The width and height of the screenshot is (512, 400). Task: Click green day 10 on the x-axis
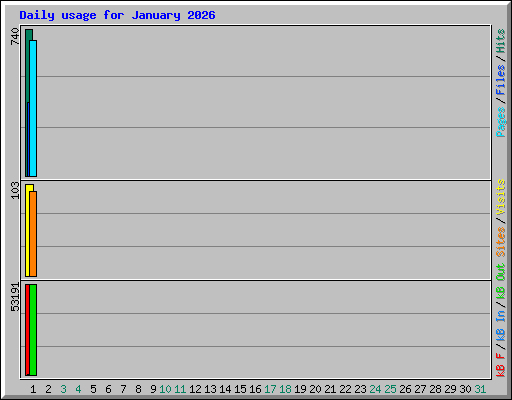[x=165, y=389]
